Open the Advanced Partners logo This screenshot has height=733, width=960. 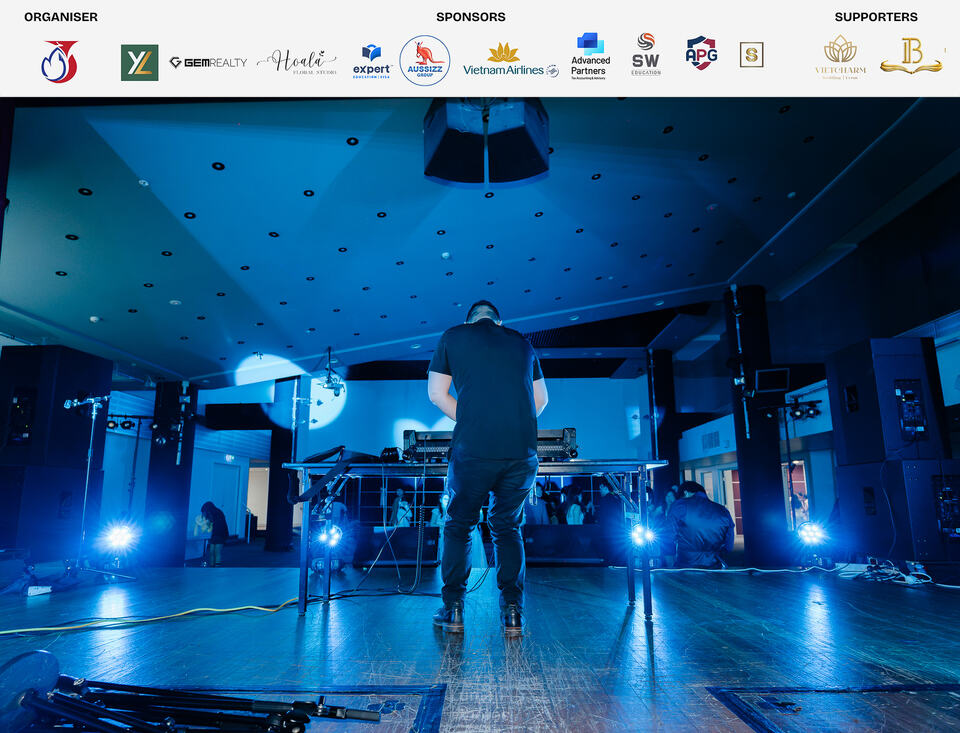[x=590, y=56]
